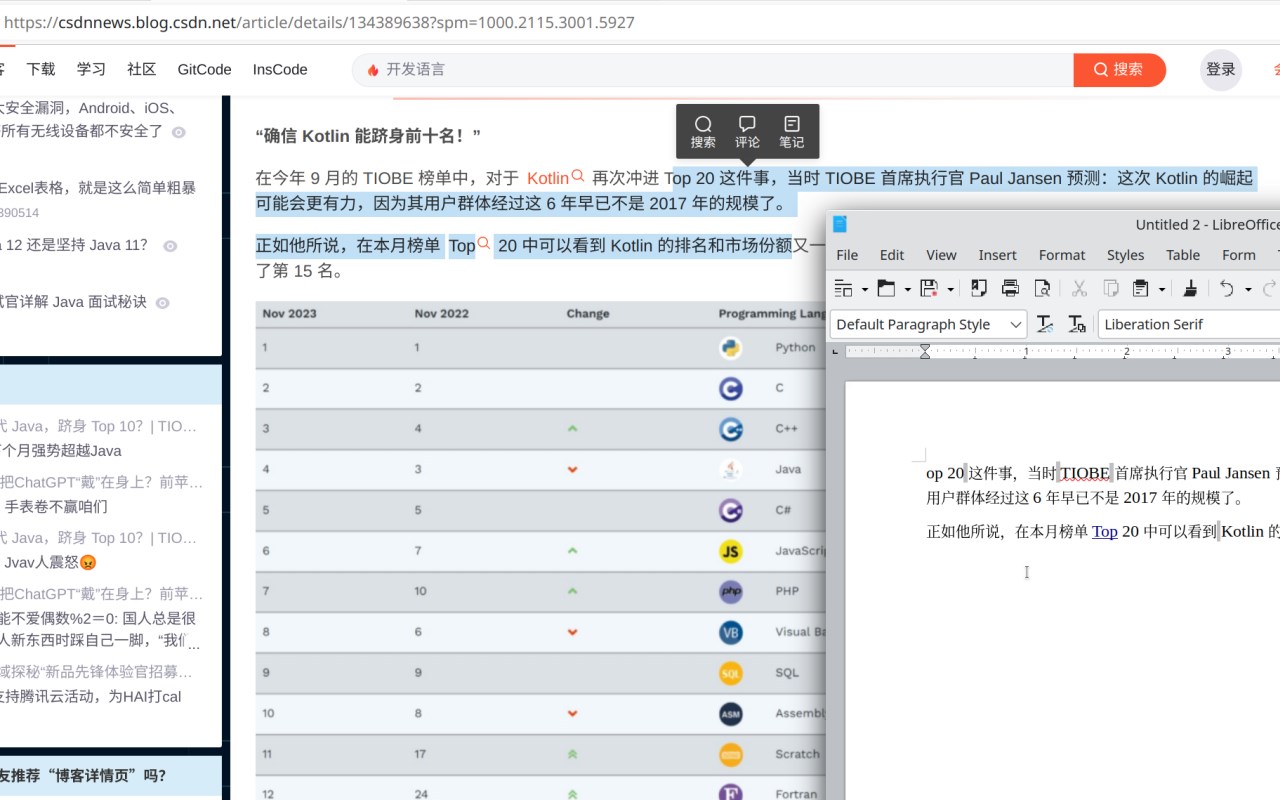Click the Save document icon
This screenshot has width=1280, height=800.
click(930, 289)
